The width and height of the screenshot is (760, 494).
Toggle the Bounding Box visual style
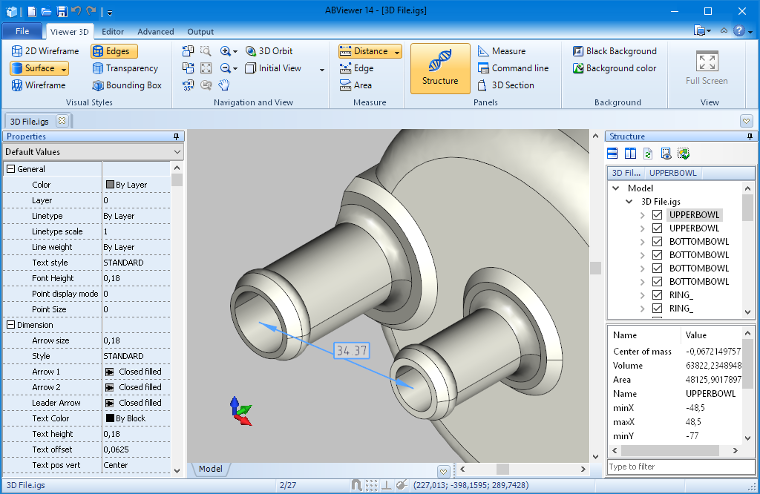pyautogui.click(x=126, y=85)
